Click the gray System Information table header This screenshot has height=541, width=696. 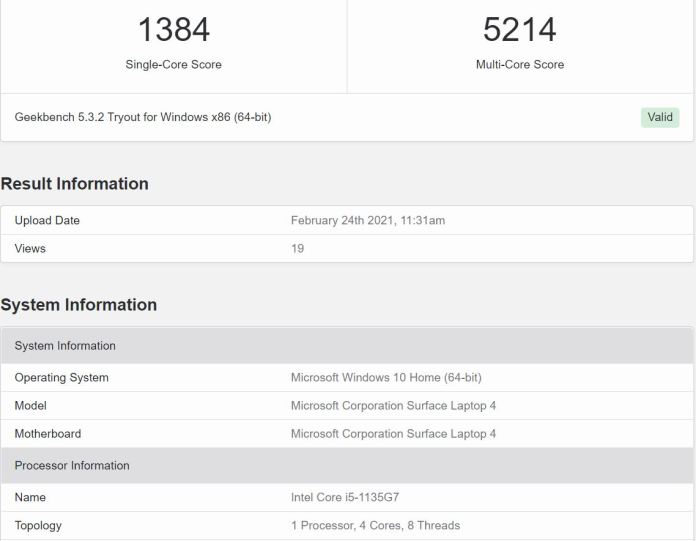point(347,346)
